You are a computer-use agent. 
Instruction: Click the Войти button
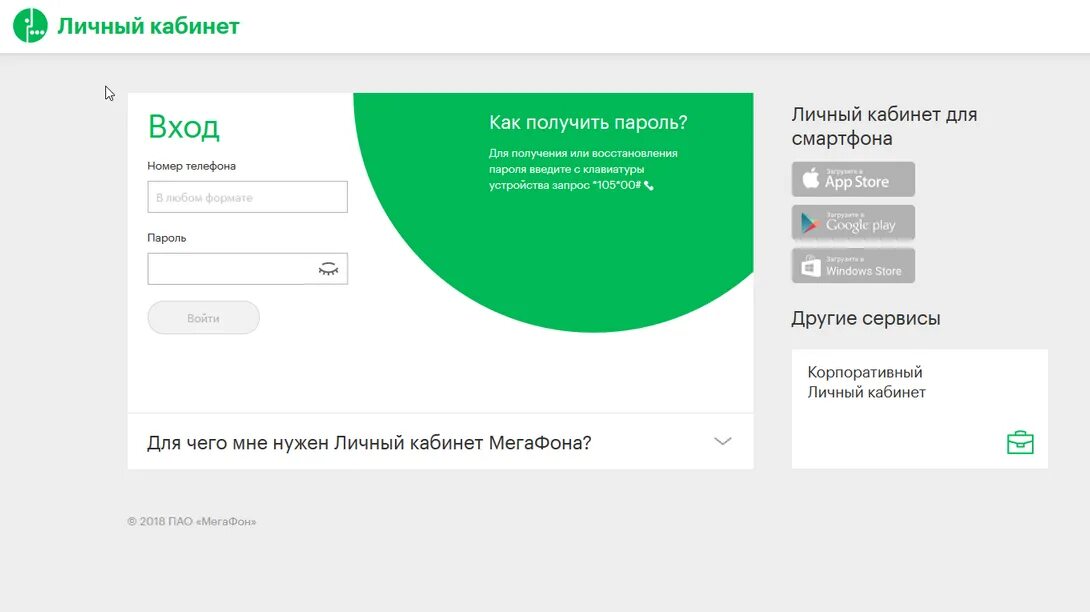[204, 318]
